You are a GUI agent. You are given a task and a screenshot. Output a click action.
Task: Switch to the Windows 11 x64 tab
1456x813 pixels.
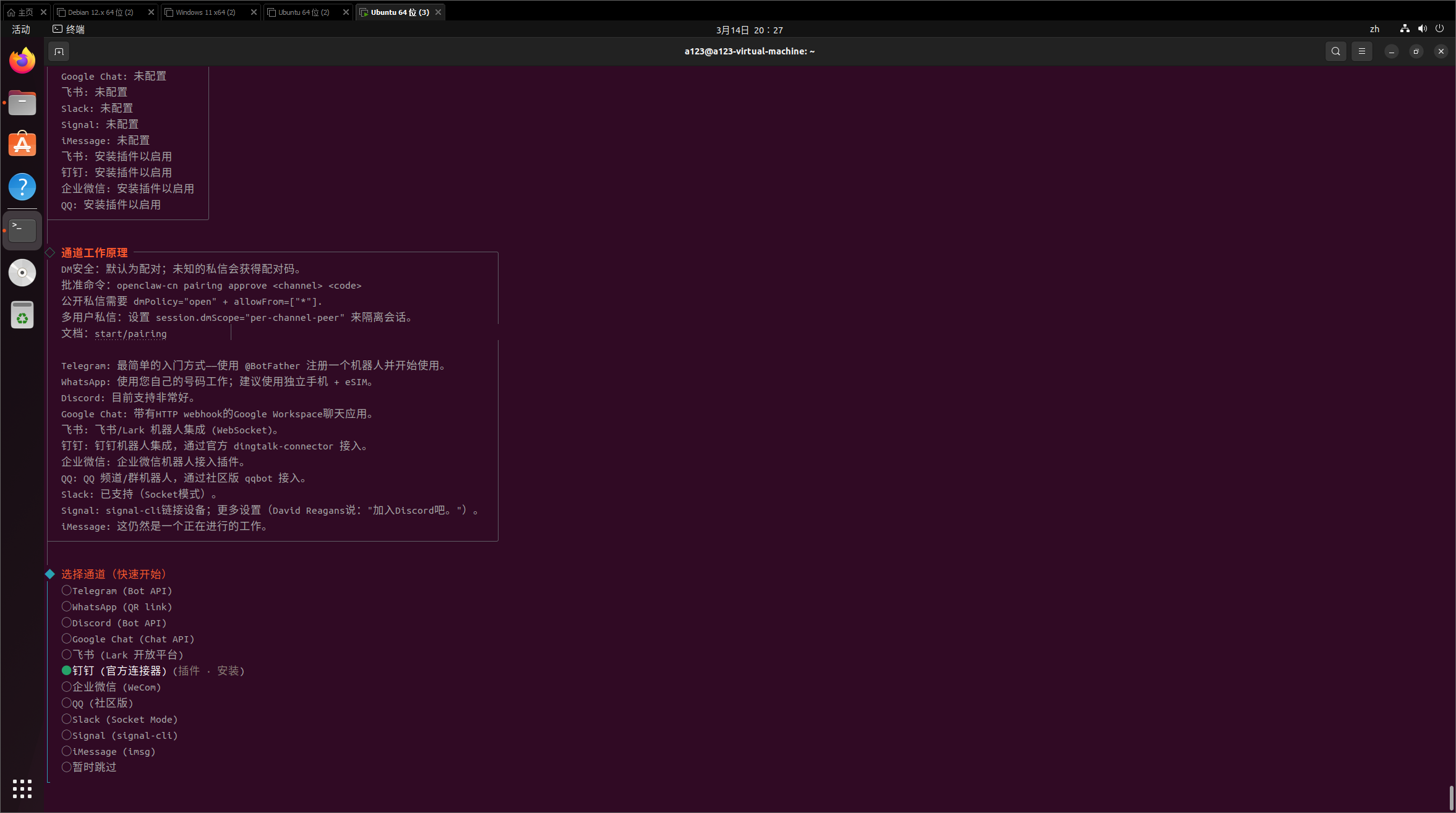click(205, 12)
